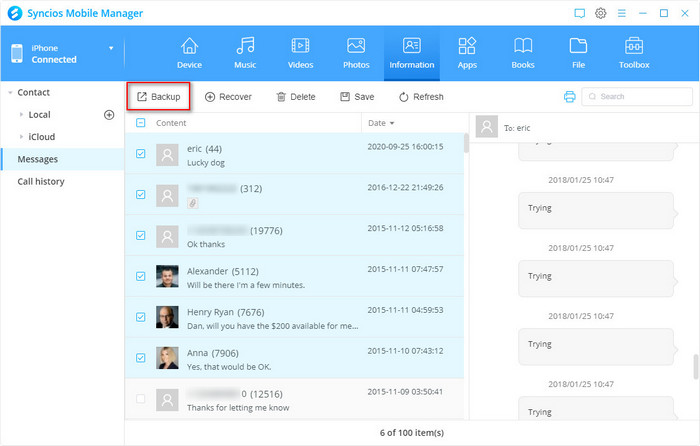Click Anna's profile photo
700x446 pixels.
[x=167, y=358]
